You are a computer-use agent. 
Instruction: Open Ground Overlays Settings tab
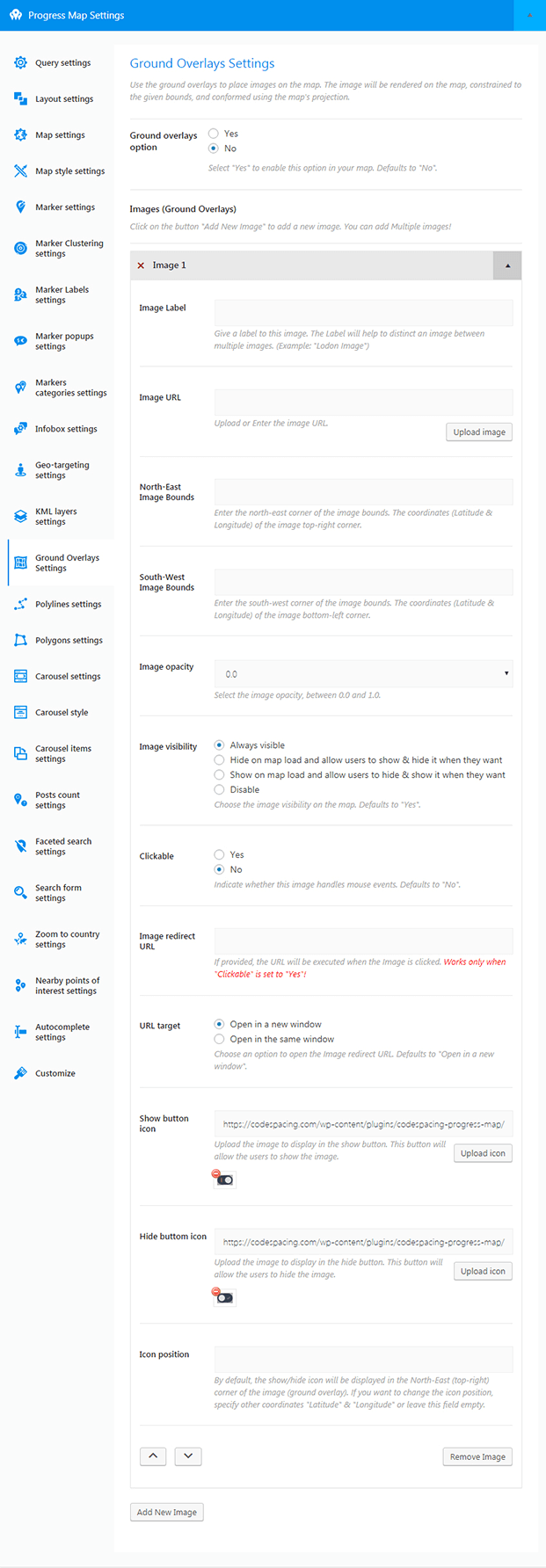pyautogui.click(x=61, y=563)
